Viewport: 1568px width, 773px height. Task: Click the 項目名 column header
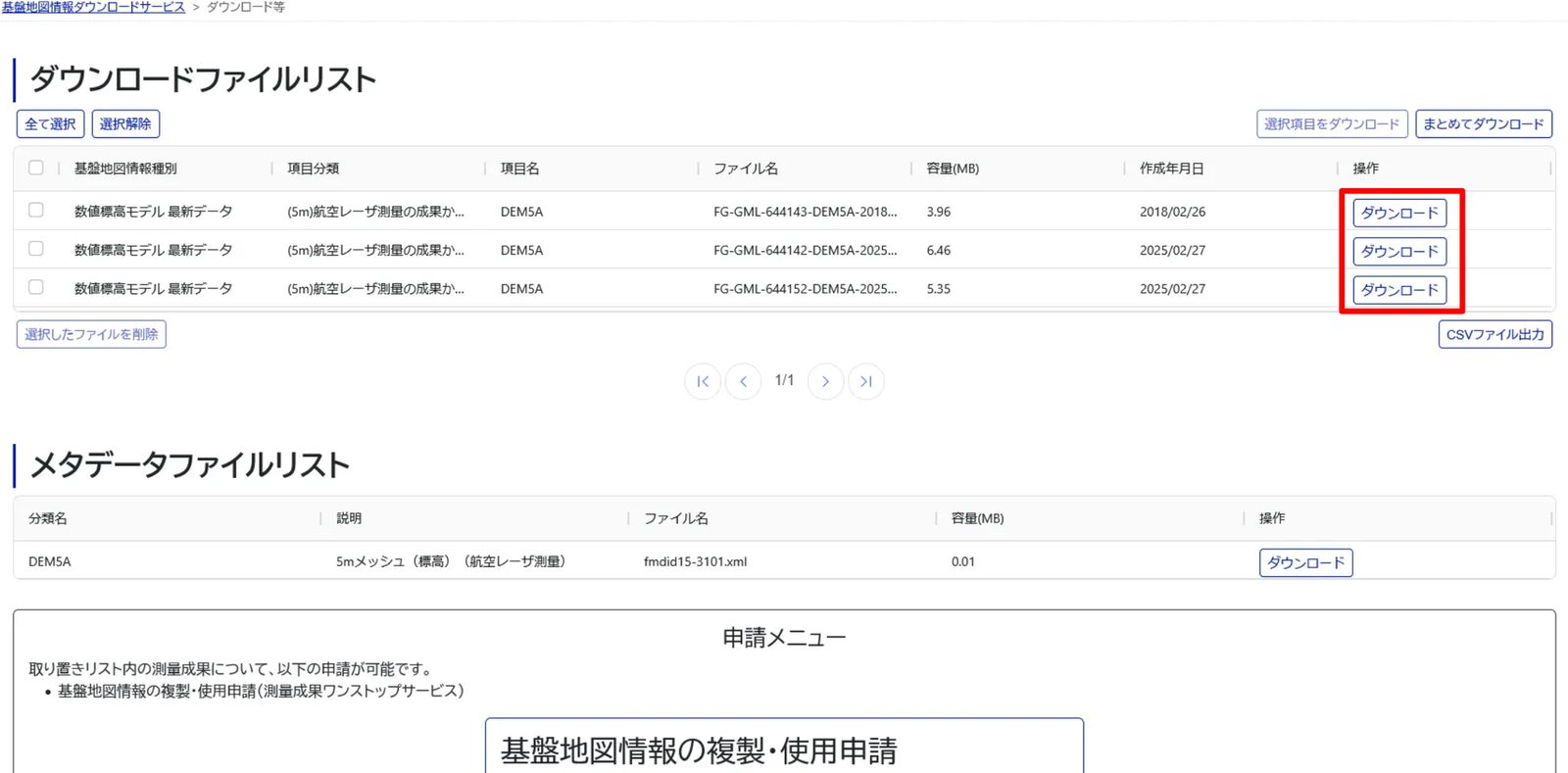point(520,169)
